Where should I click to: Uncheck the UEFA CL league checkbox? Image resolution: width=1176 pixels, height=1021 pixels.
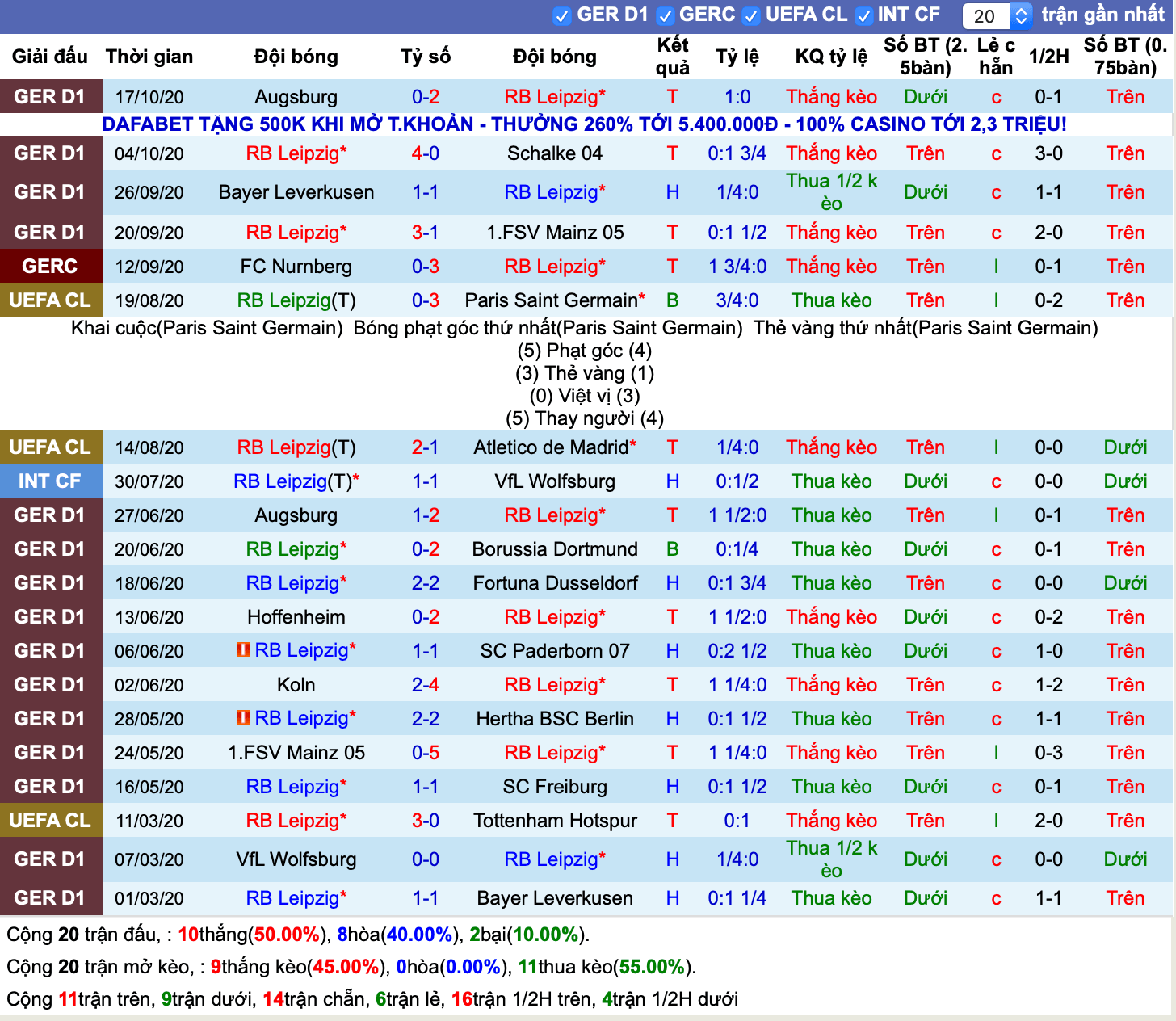(x=751, y=15)
